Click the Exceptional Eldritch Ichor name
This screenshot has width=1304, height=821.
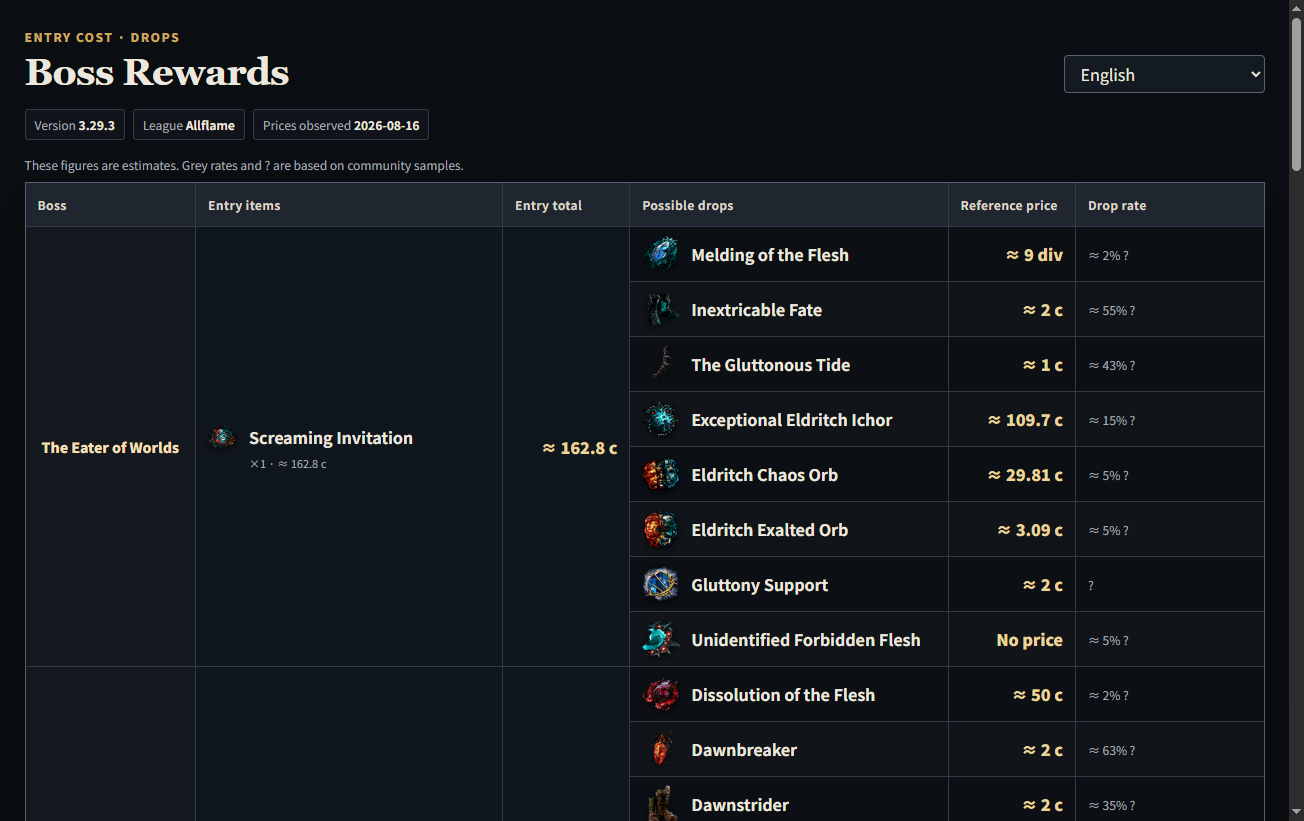pyautogui.click(x=792, y=420)
